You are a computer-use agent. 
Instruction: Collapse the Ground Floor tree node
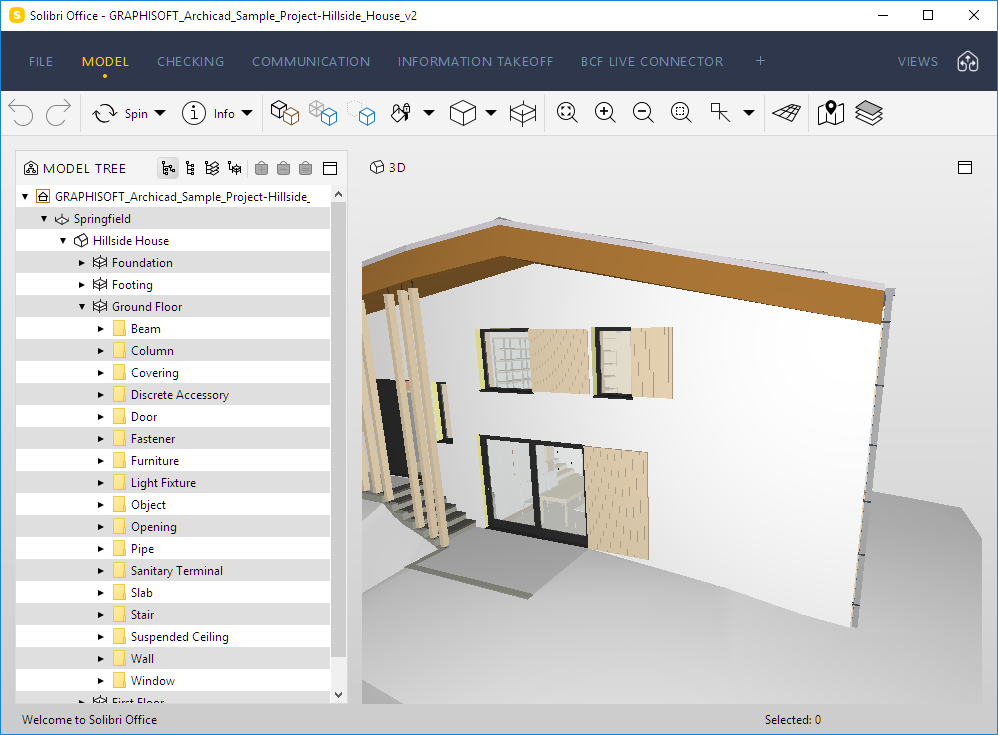81,306
